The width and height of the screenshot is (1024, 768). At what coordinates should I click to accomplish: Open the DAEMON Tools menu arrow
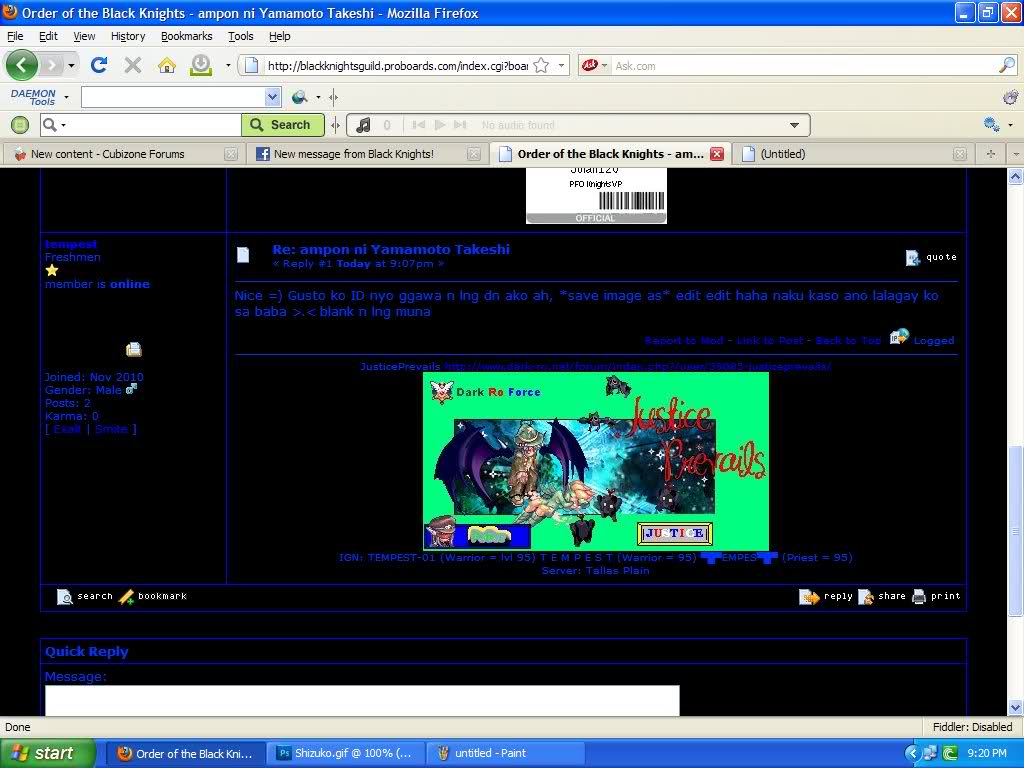66,98
